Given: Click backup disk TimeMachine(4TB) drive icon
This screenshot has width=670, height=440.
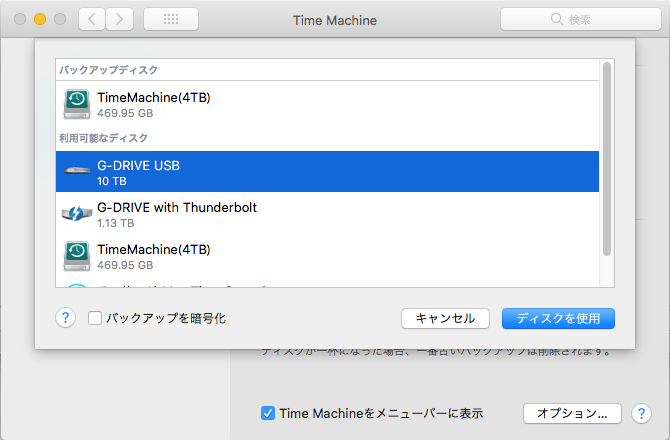Looking at the screenshot, I should (77, 104).
